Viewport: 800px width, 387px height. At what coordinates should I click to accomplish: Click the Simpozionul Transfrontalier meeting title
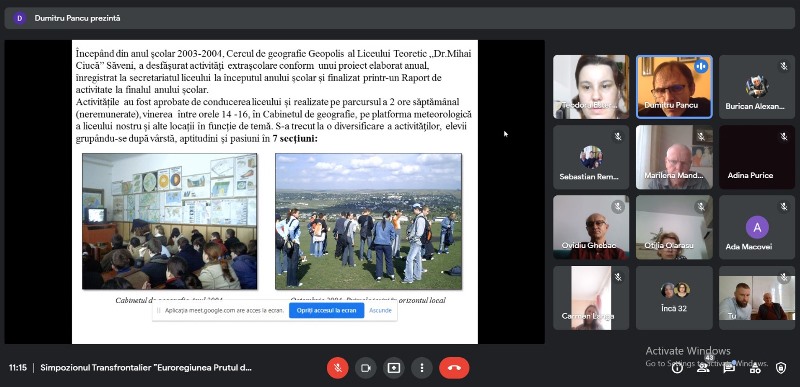point(146,368)
